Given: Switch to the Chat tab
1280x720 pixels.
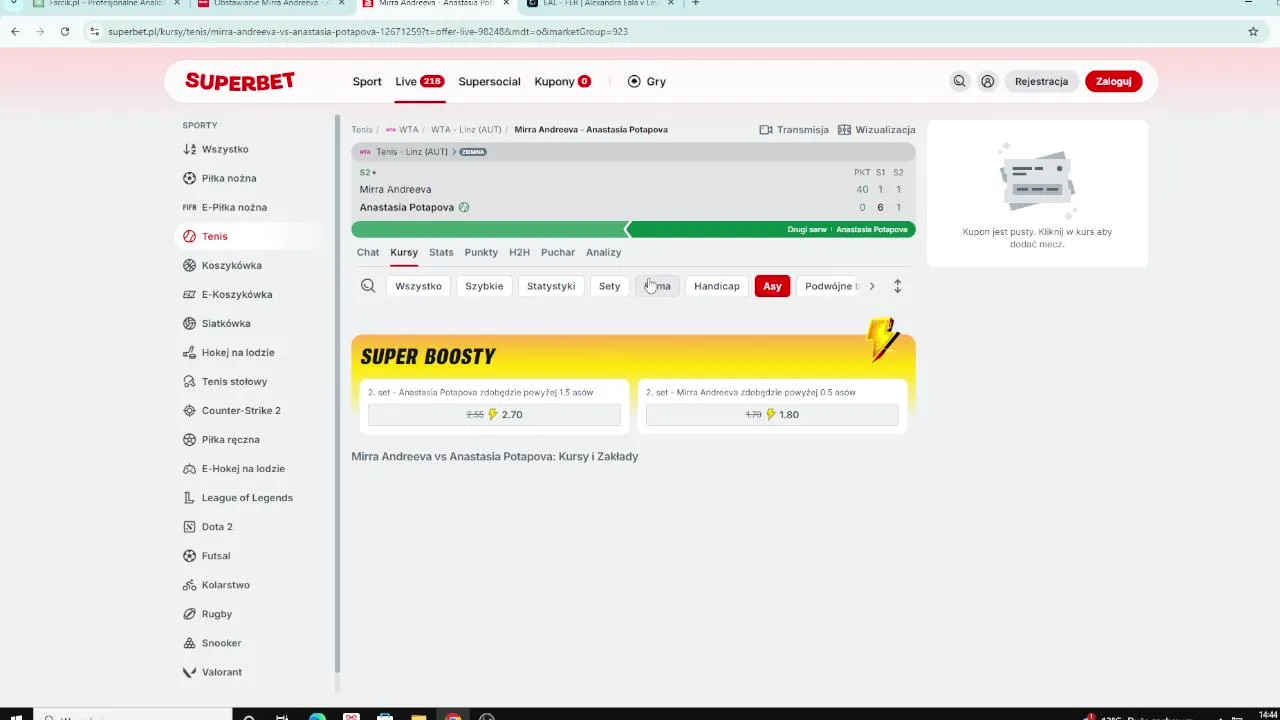Looking at the screenshot, I should point(368,252).
